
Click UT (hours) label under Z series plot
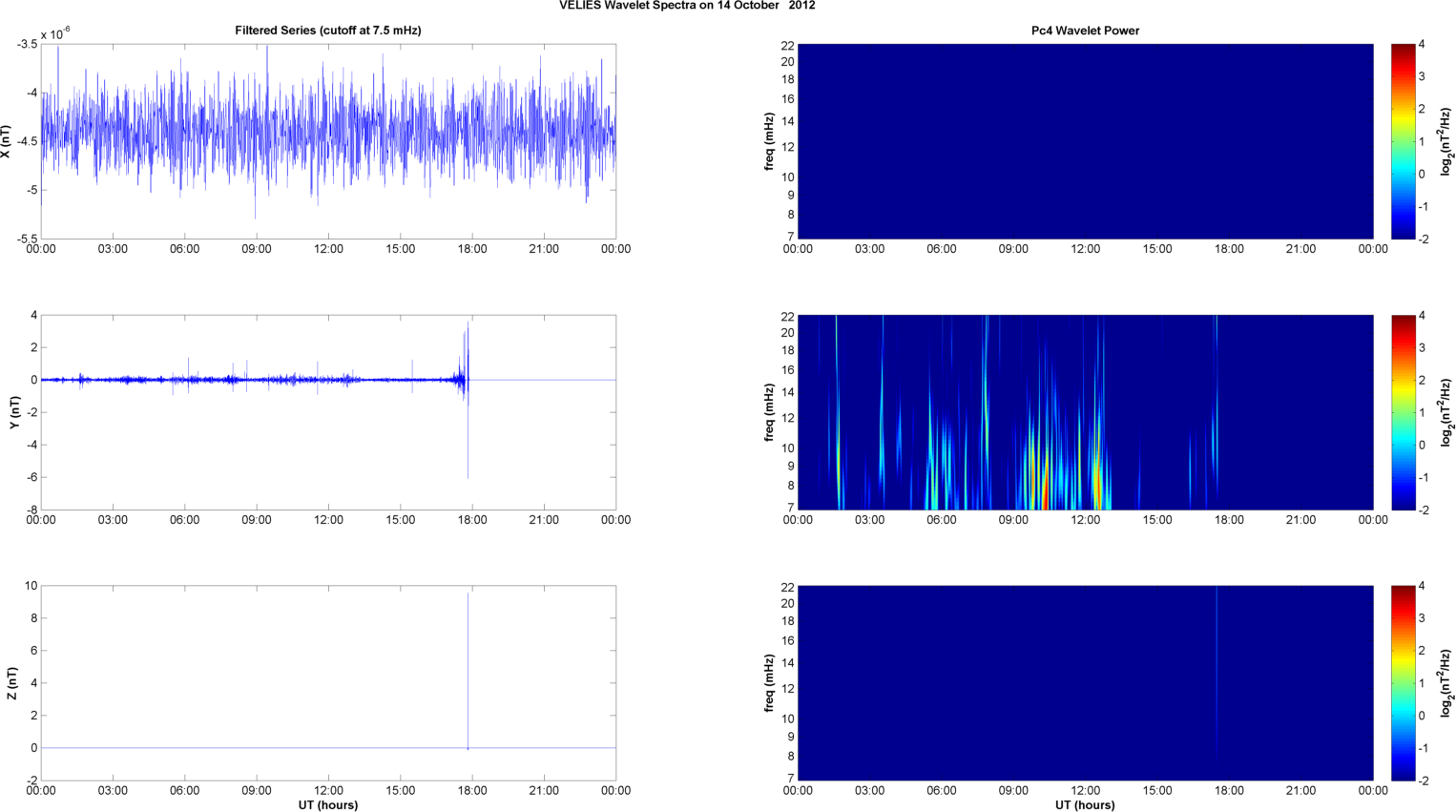[x=327, y=804]
